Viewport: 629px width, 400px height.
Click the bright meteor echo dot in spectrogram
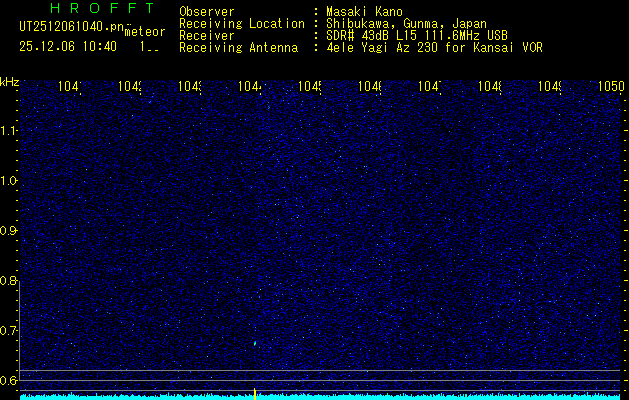[255, 343]
